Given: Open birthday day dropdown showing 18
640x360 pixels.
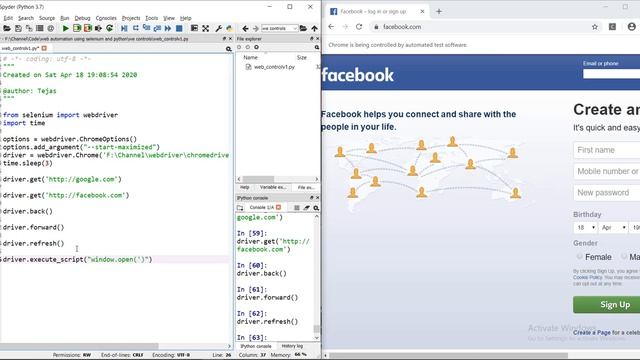Looking at the screenshot, I should pos(585,227).
